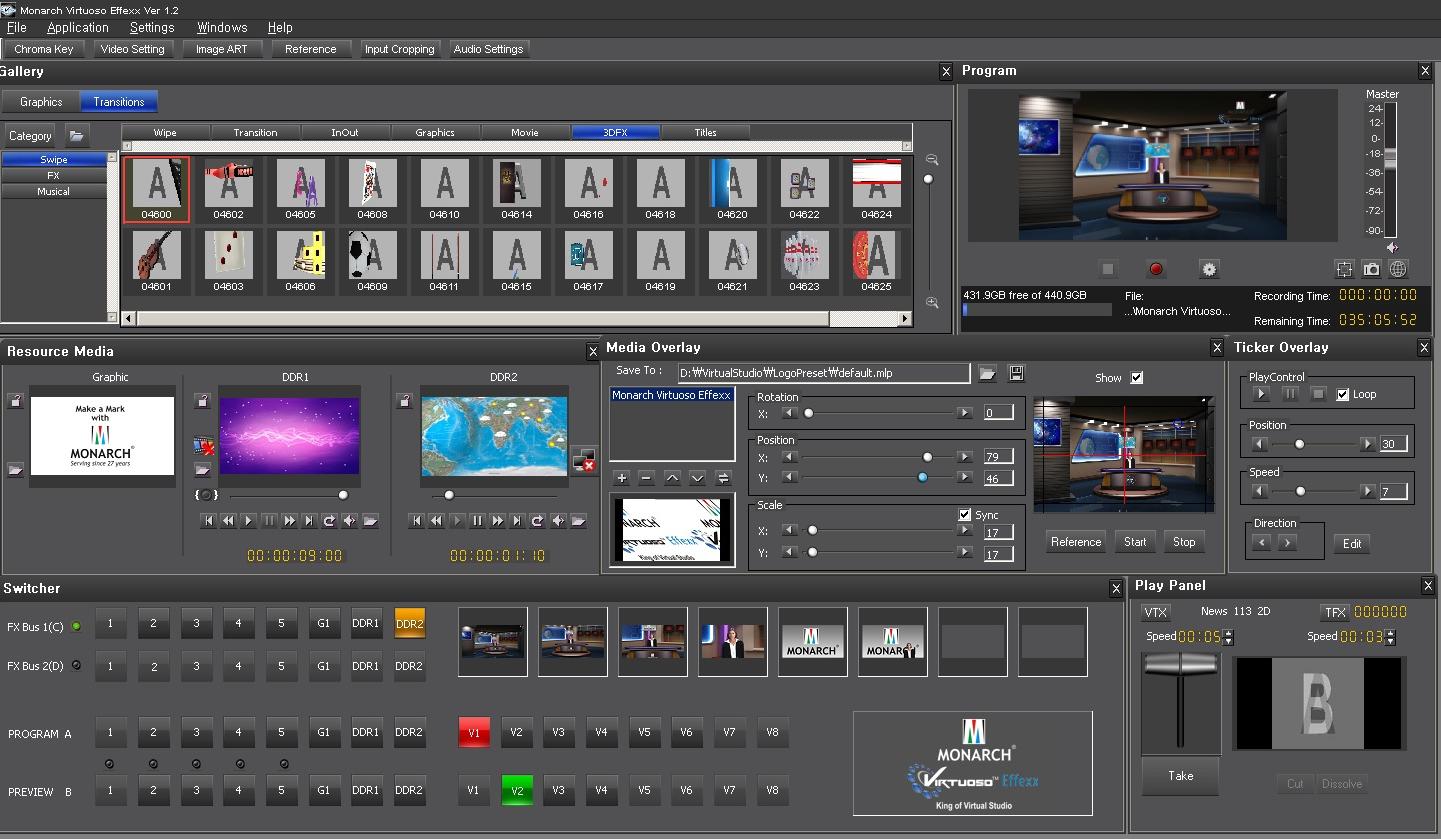This screenshot has width=1441, height=839.
Task: Stop the ticker in PlayControl
Action: coord(1318,394)
